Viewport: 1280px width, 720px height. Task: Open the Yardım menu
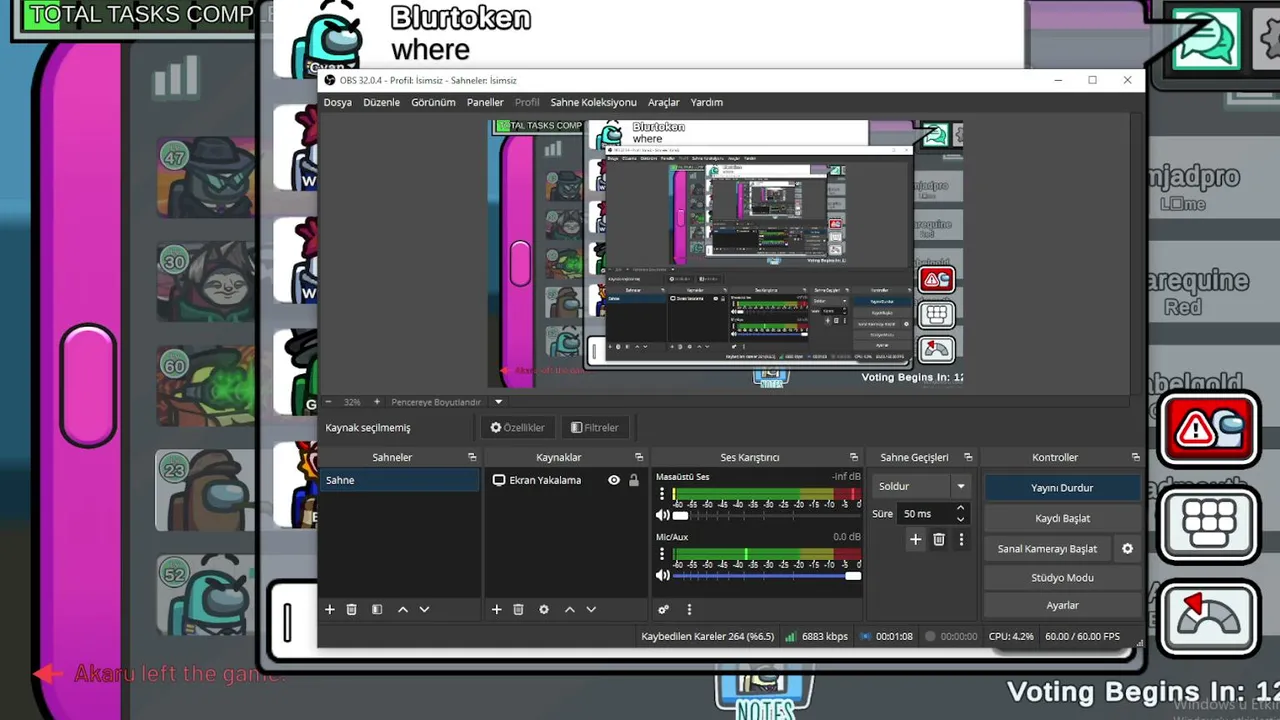tap(706, 102)
